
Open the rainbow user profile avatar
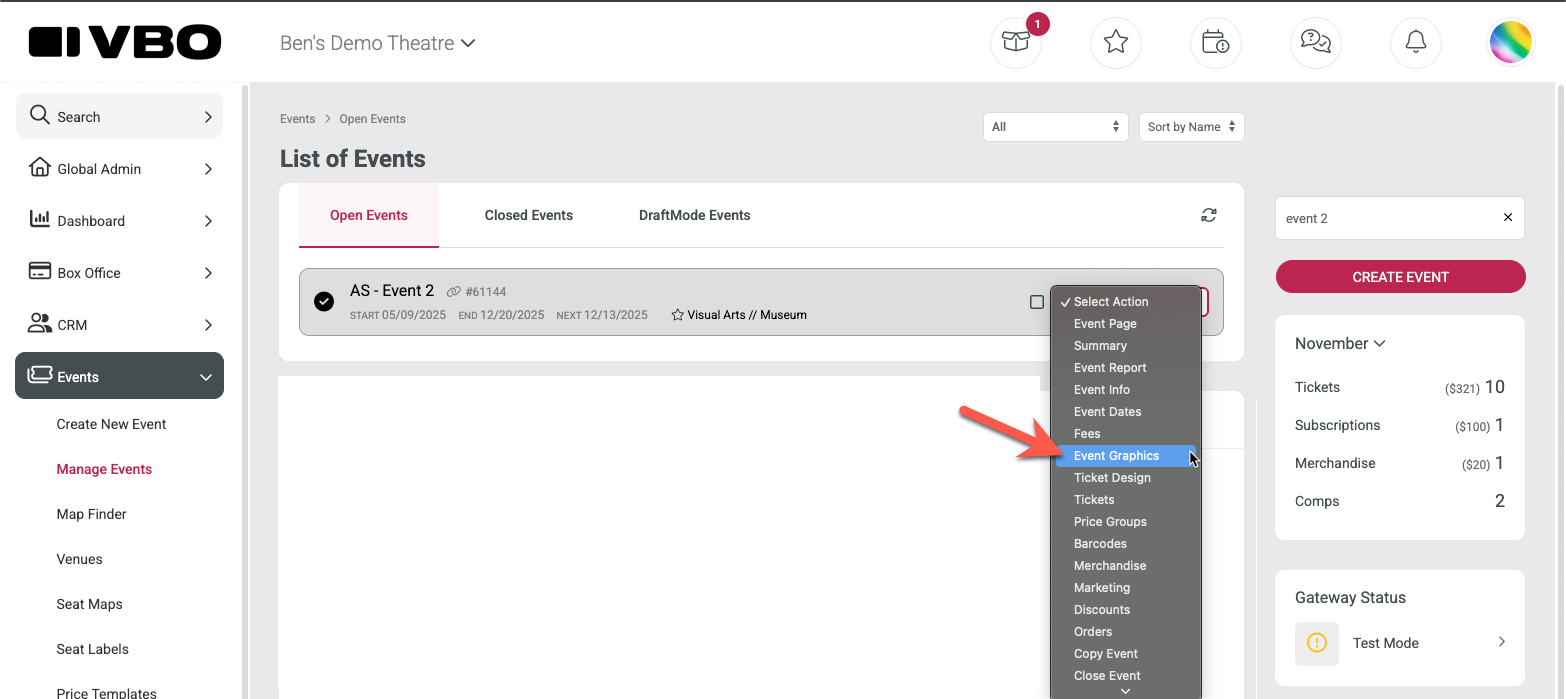pos(1511,43)
